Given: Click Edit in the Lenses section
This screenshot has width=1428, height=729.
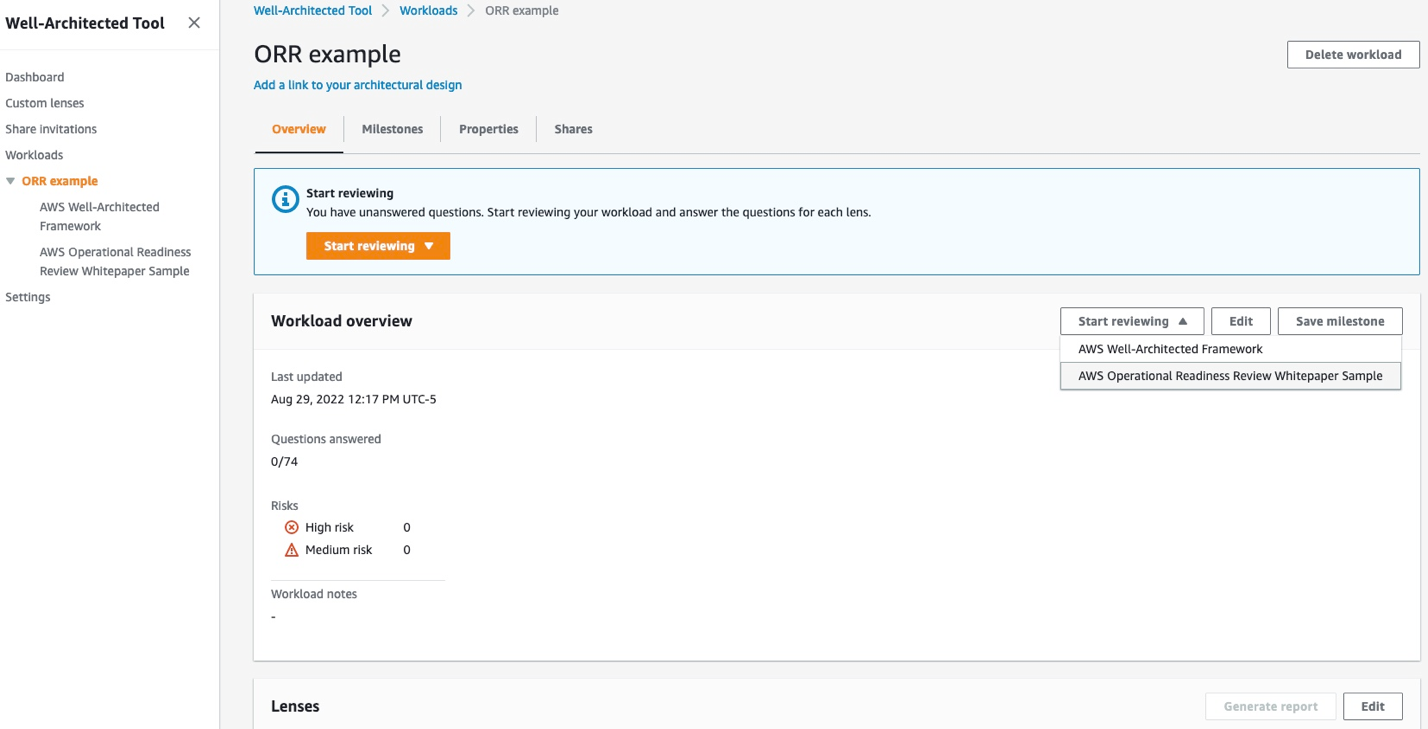Looking at the screenshot, I should point(1373,706).
